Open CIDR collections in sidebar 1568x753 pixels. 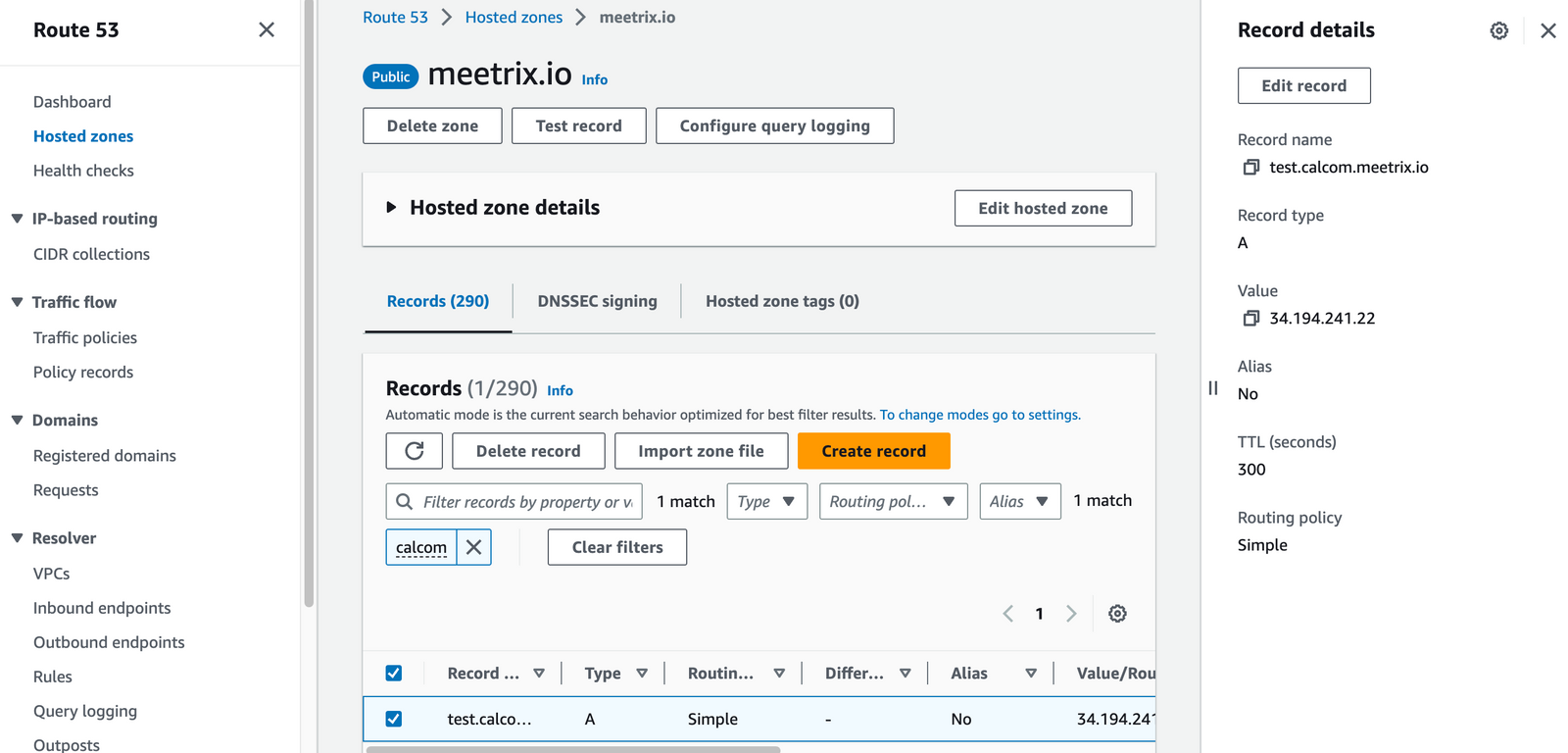pyautogui.click(x=91, y=254)
